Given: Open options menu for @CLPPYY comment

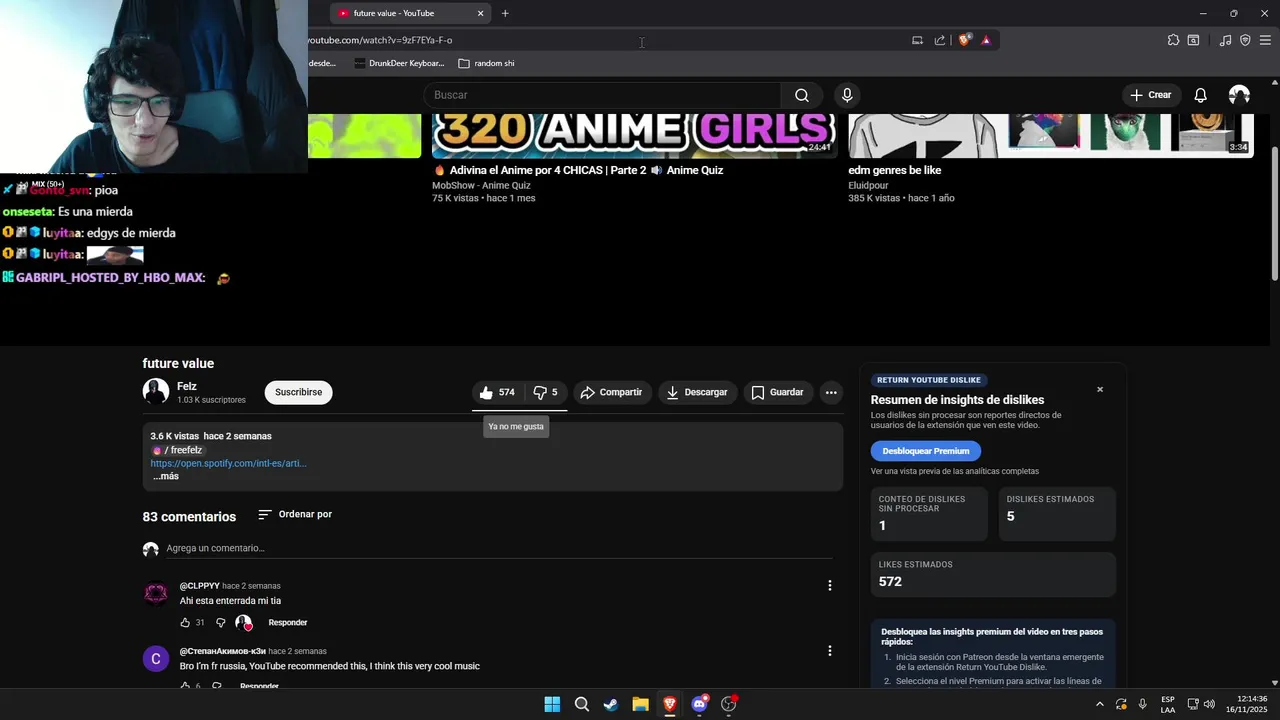Looking at the screenshot, I should (x=829, y=585).
